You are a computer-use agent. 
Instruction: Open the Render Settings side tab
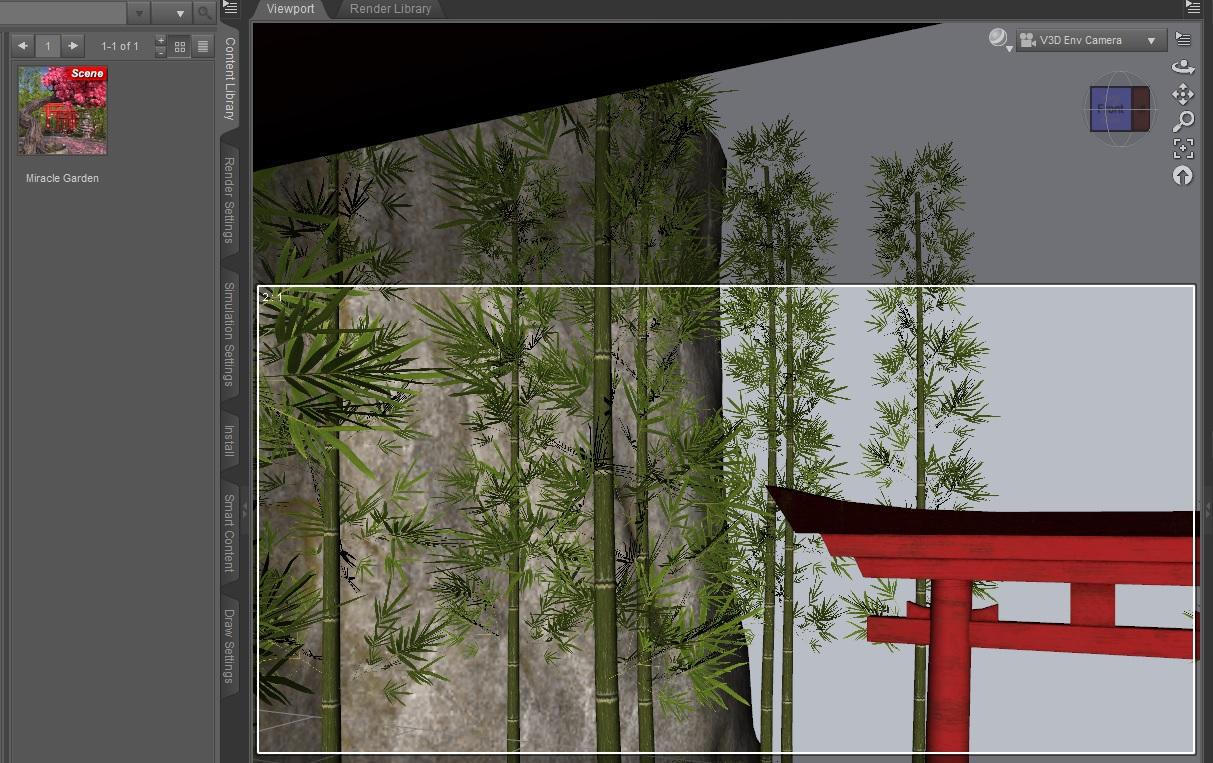(x=230, y=200)
